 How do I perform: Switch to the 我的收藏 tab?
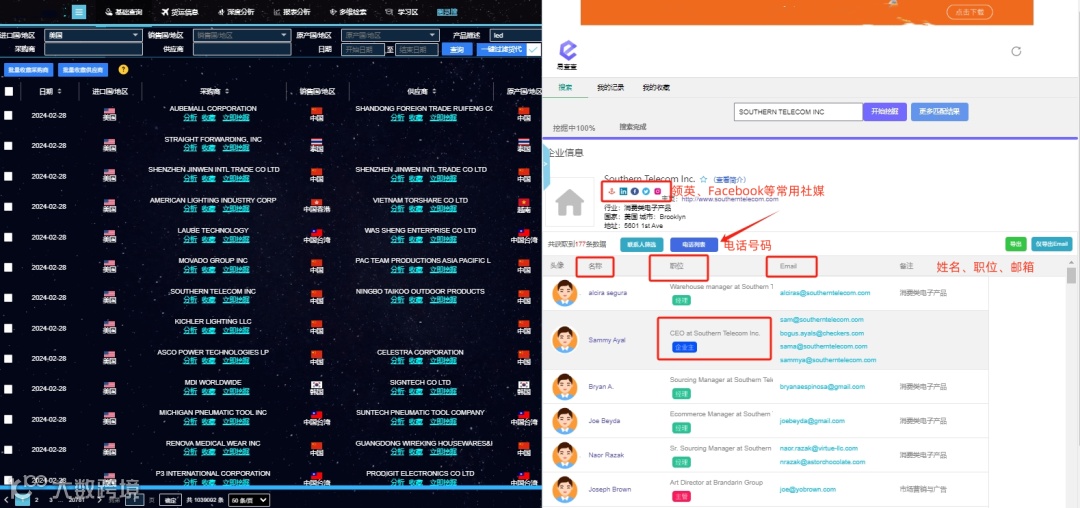656,87
